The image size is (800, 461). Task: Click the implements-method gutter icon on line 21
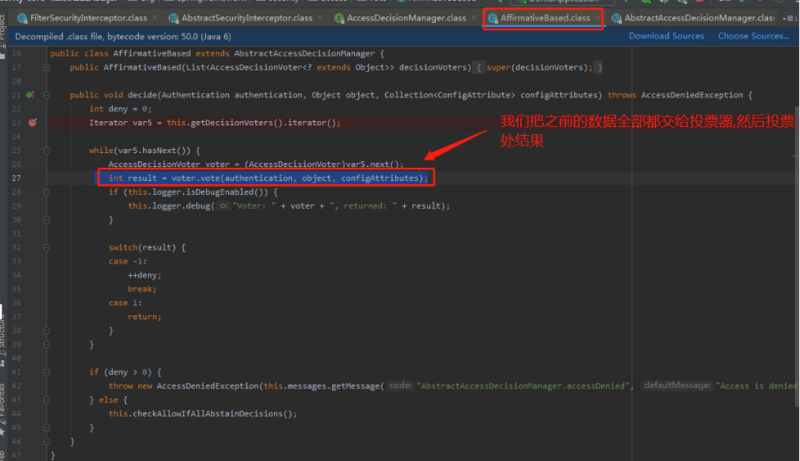coord(30,95)
